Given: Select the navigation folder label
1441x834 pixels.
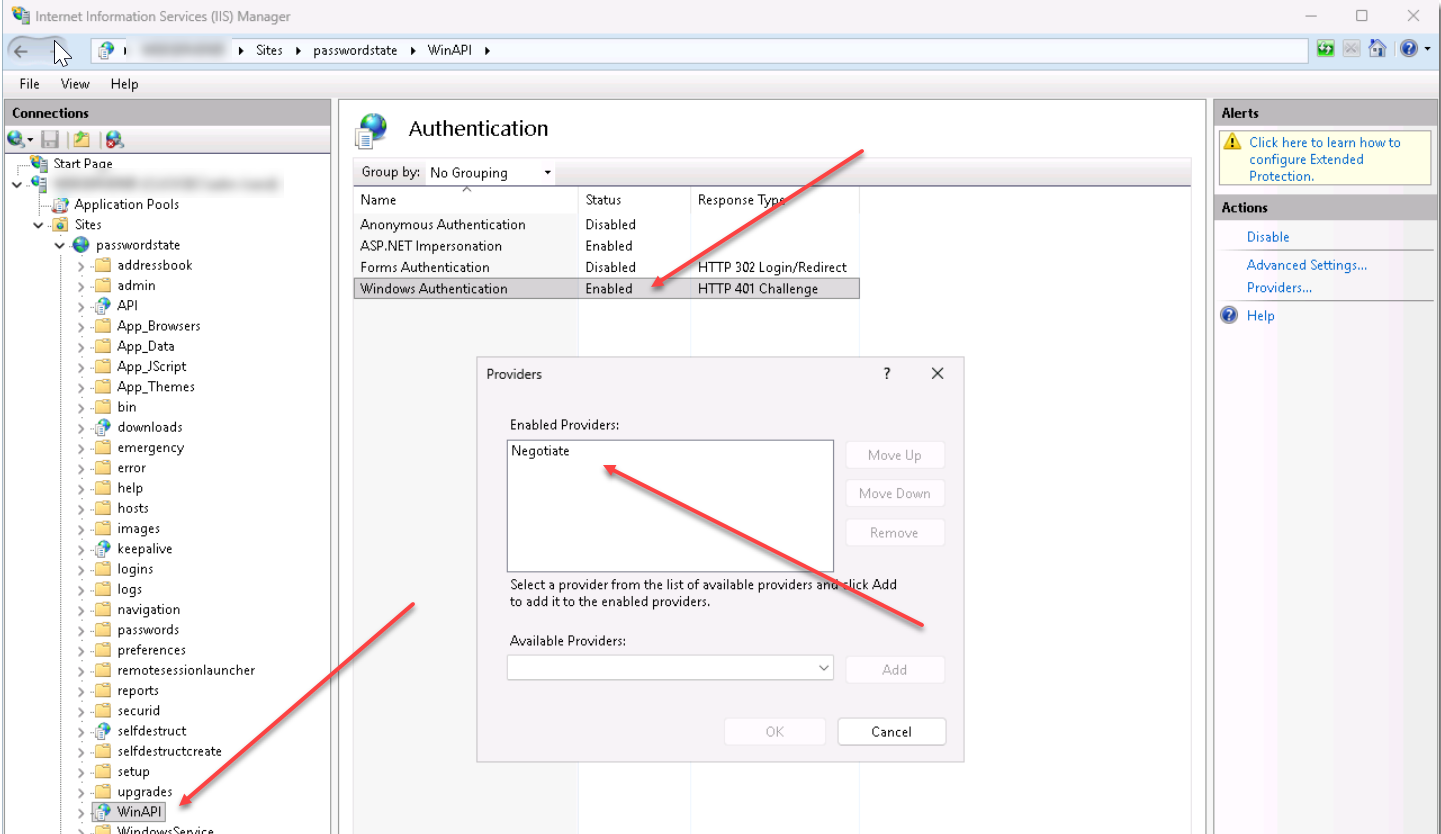Looking at the screenshot, I should tap(149, 609).
